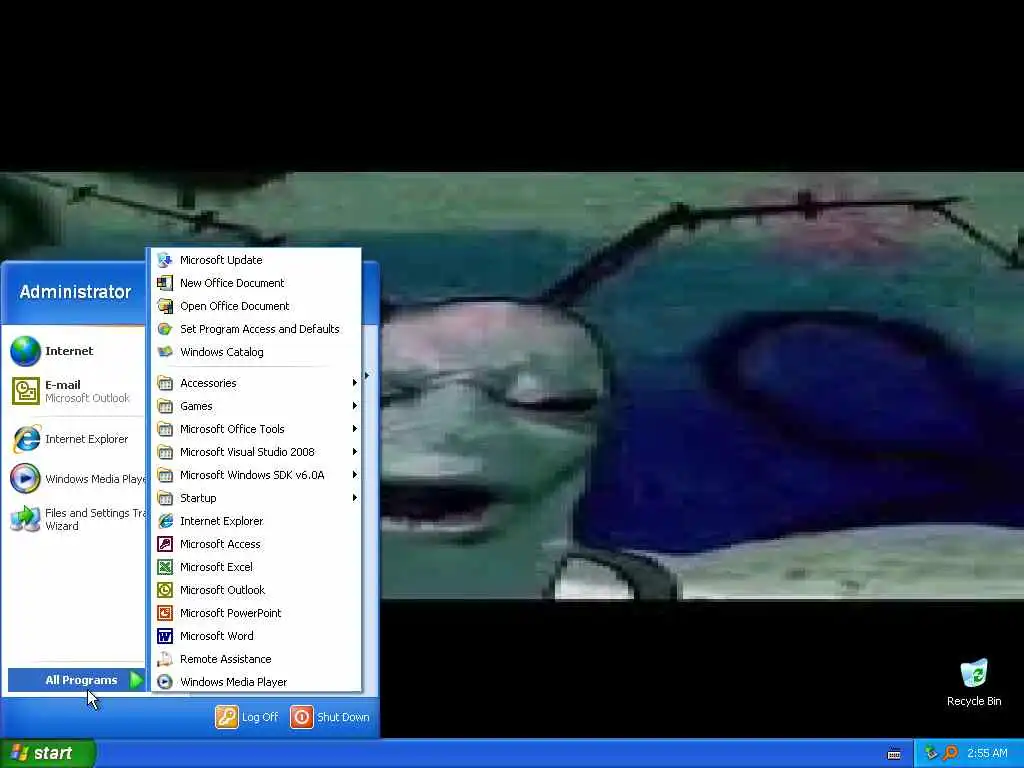The image size is (1024, 768).
Task: Click the Microsoft Office Tools folder icon
Action: click(x=165, y=429)
